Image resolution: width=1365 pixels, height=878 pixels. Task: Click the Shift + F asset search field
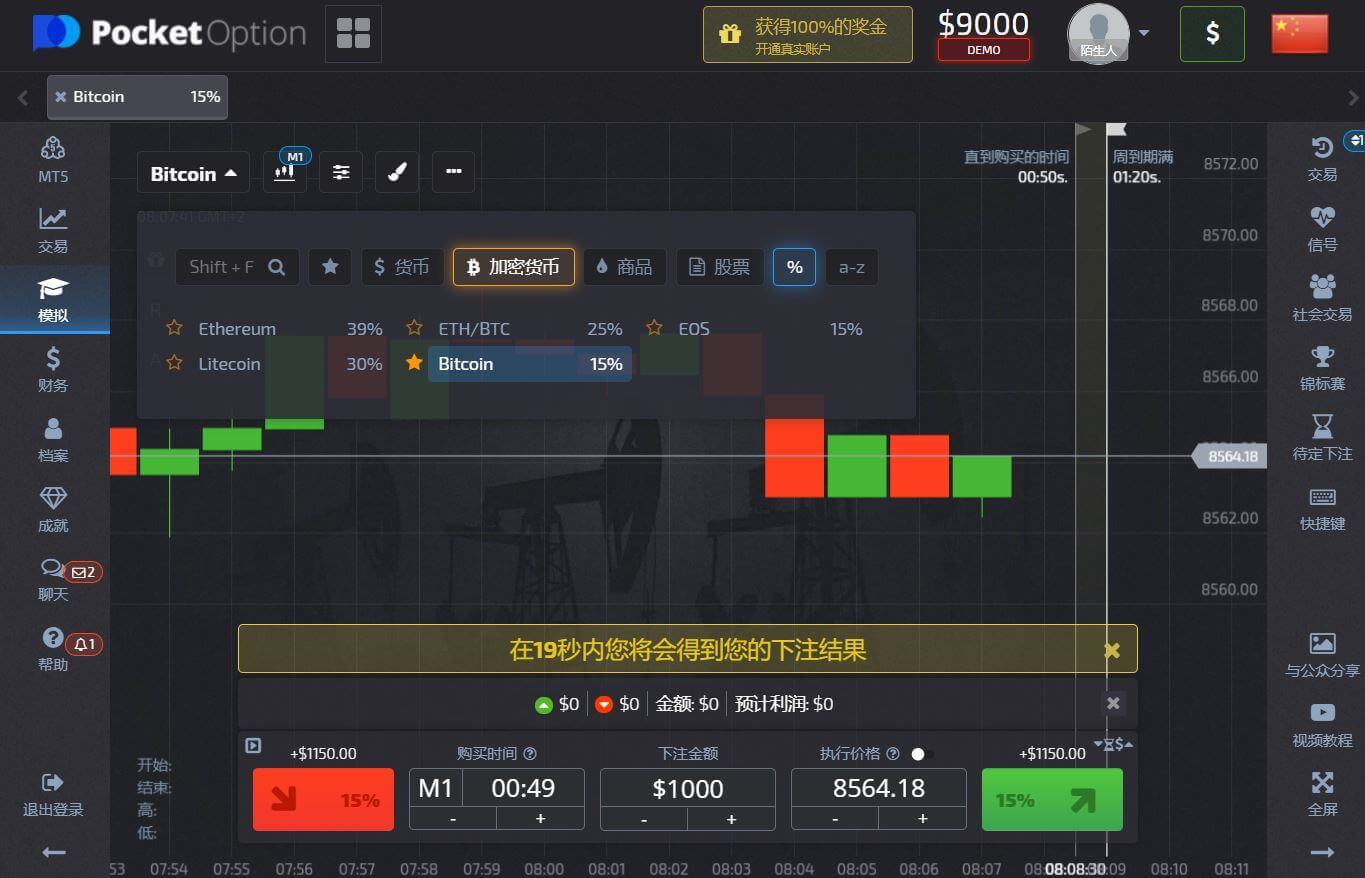coord(237,267)
